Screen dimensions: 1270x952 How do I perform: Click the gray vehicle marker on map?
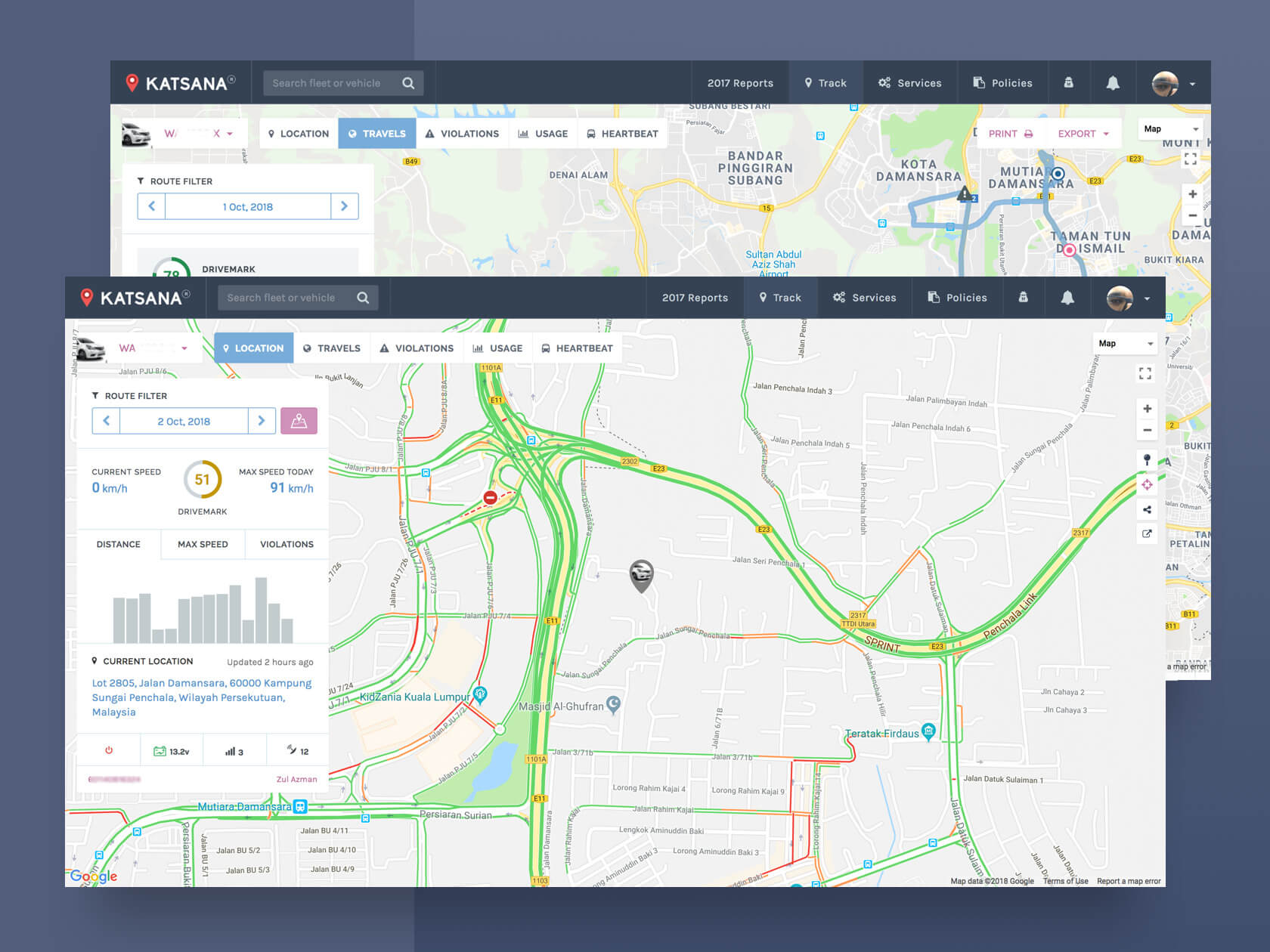tap(641, 576)
